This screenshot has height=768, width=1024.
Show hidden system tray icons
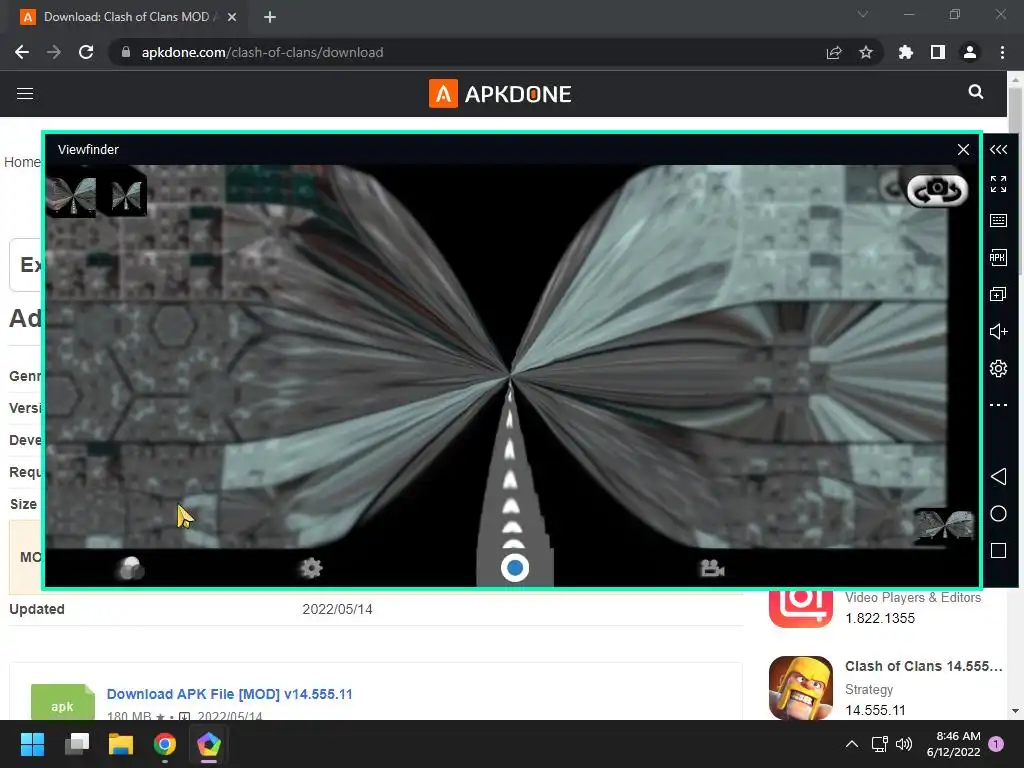point(852,744)
